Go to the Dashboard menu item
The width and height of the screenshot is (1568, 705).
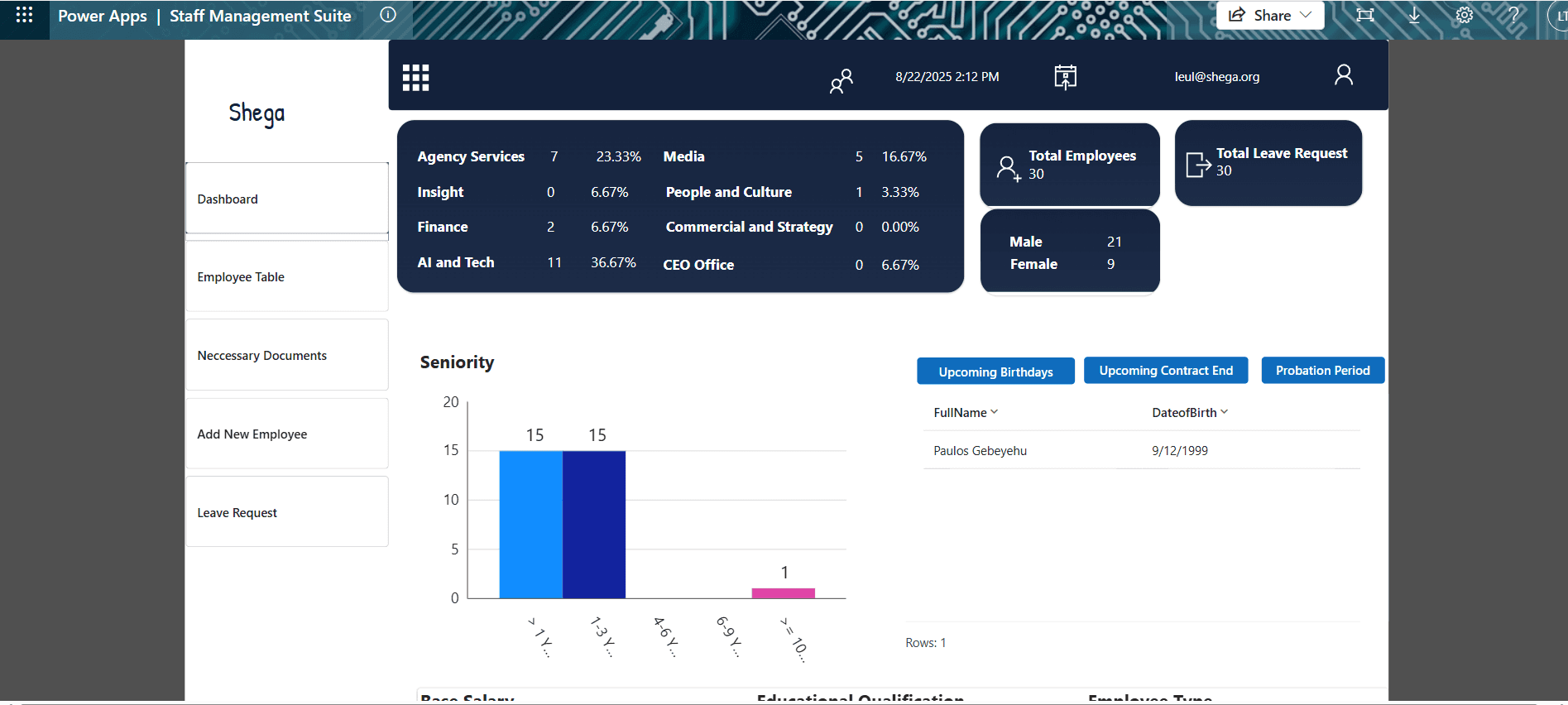pyautogui.click(x=287, y=199)
